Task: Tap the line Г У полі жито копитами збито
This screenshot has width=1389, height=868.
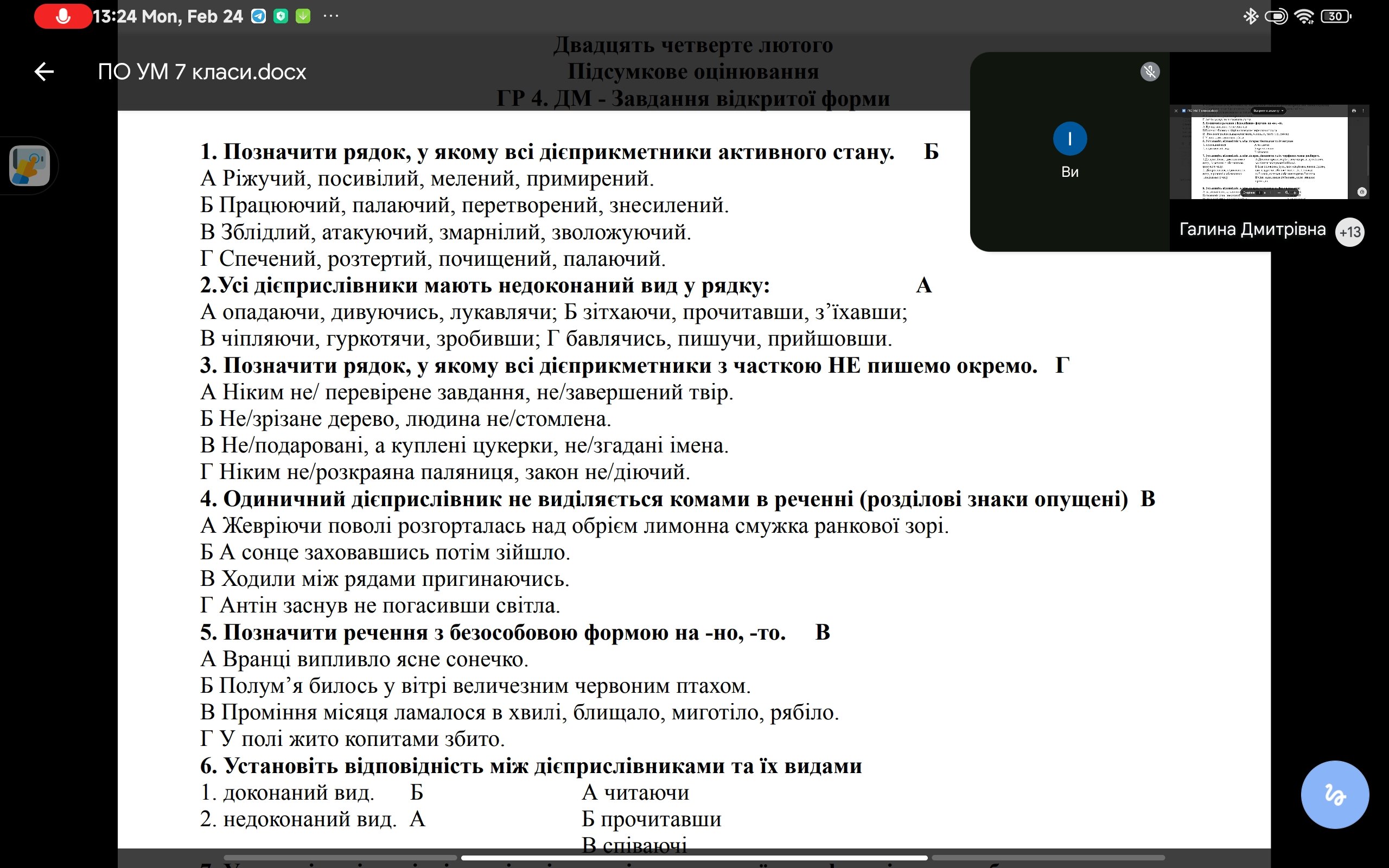Action: (353, 739)
